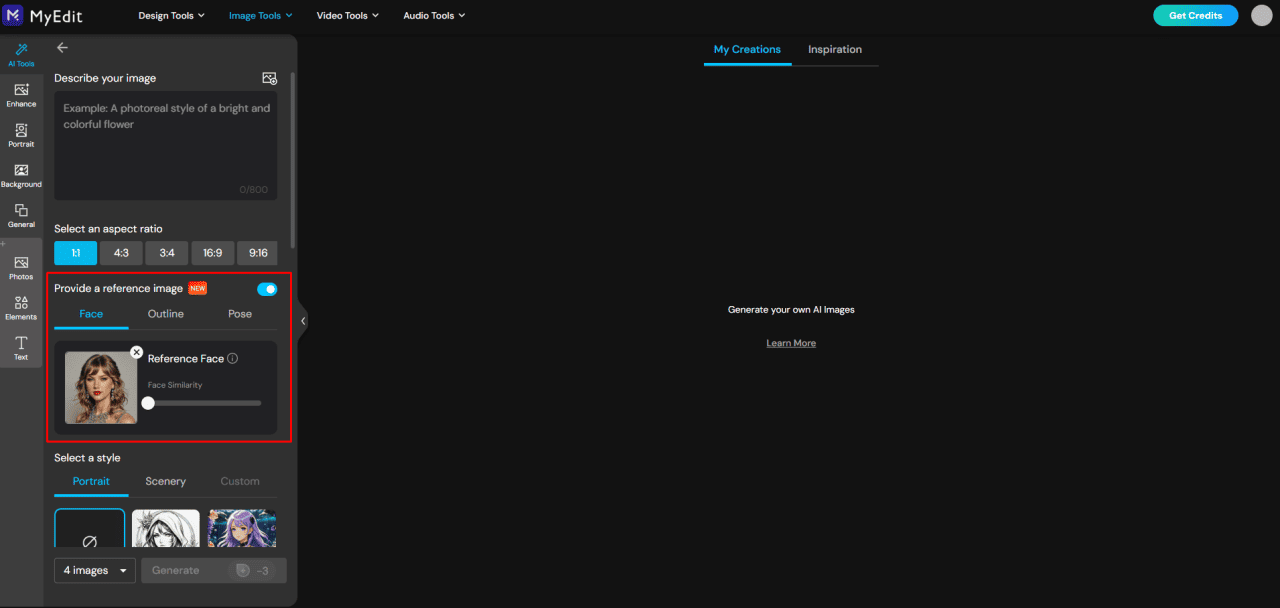Click the back arrow icon
Image resolution: width=1280 pixels, height=608 pixels.
coord(62,47)
